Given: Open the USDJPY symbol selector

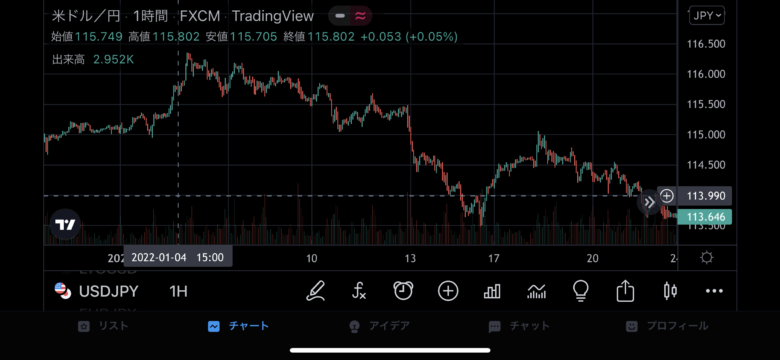Looking at the screenshot, I should [x=97, y=291].
